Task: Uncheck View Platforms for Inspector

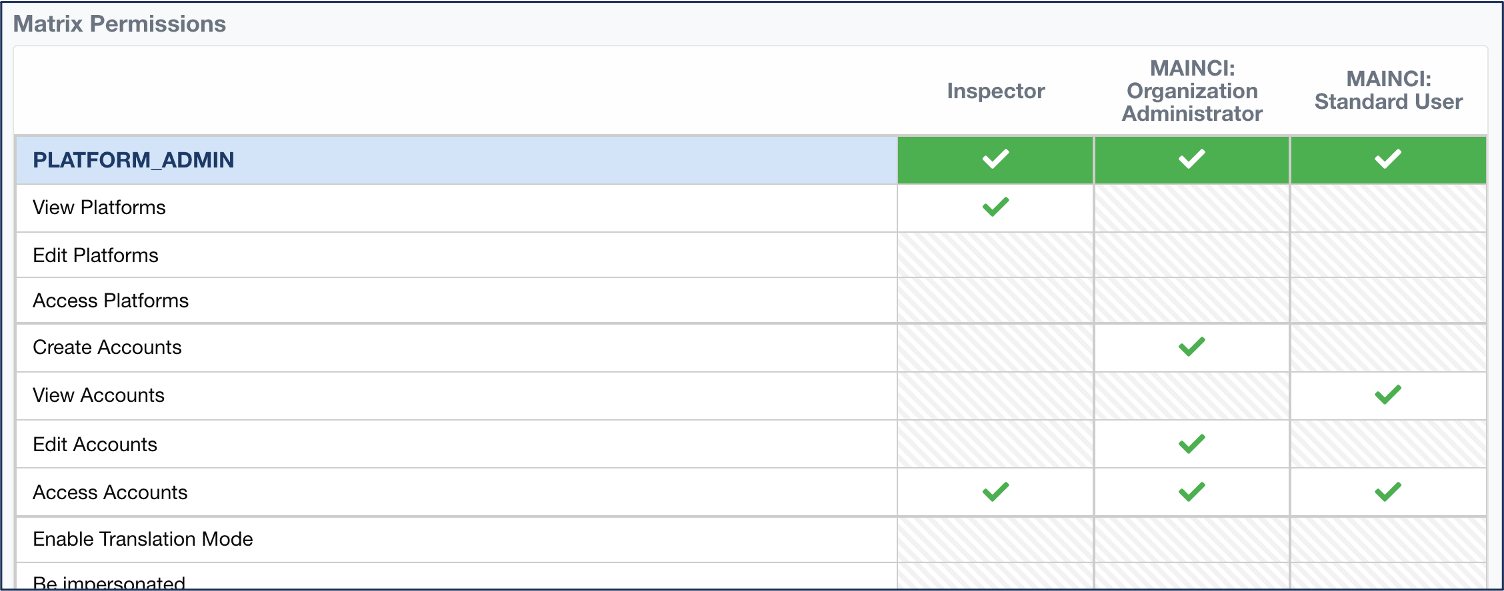Action: (995, 207)
